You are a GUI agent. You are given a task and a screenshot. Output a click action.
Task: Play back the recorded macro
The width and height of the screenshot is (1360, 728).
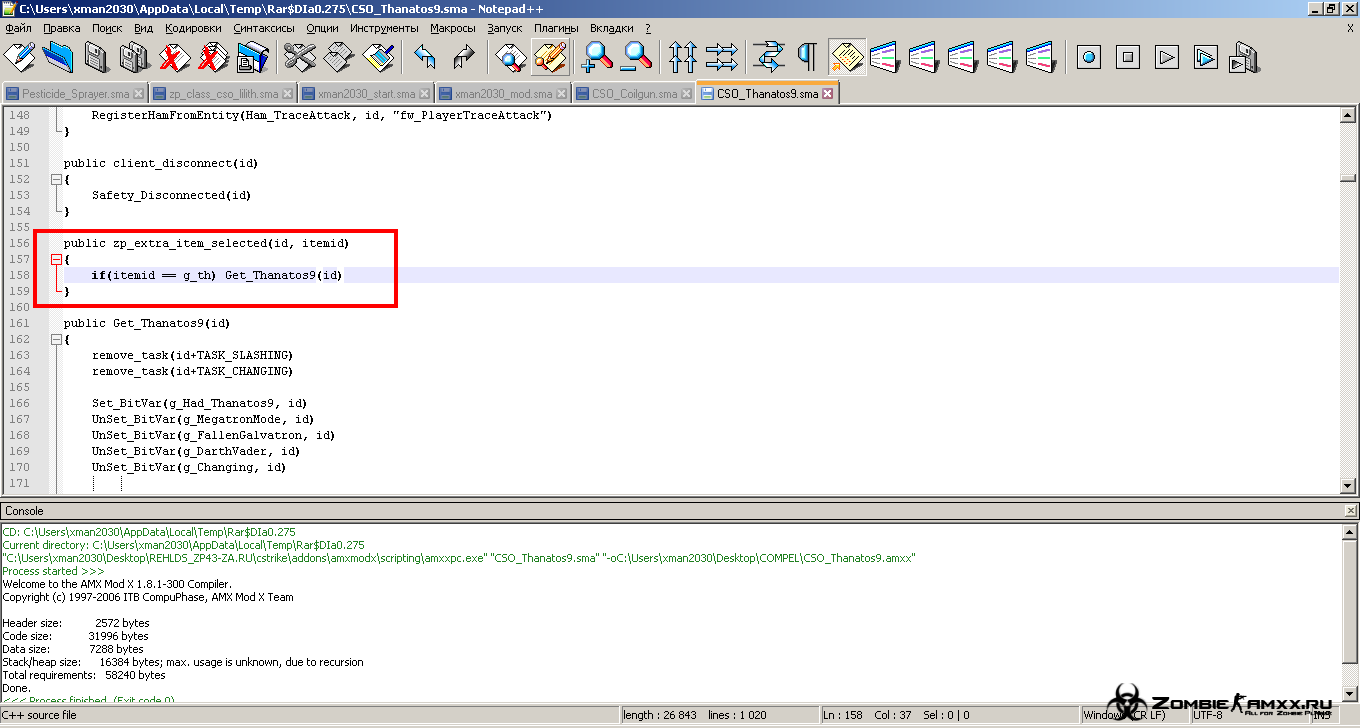tap(1167, 56)
